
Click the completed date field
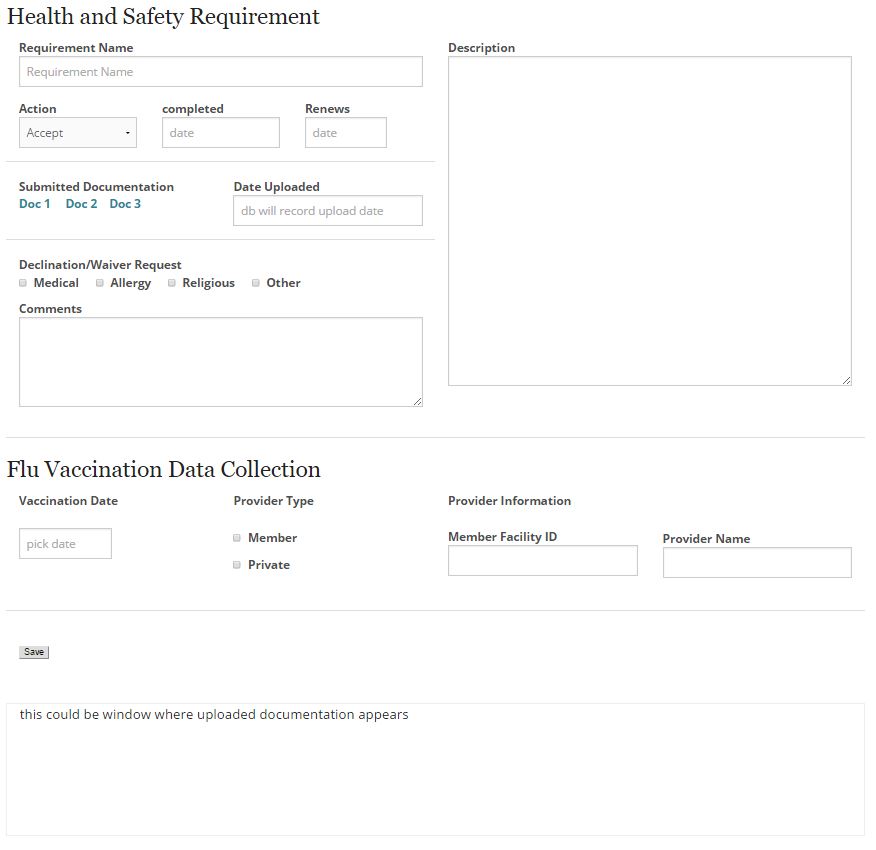(220, 133)
